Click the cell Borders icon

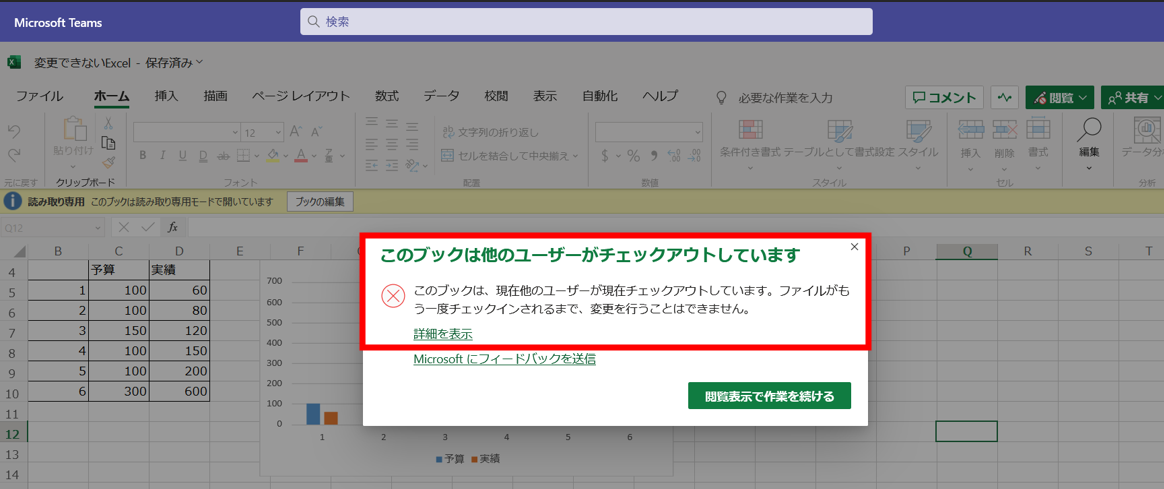pyautogui.click(x=243, y=156)
